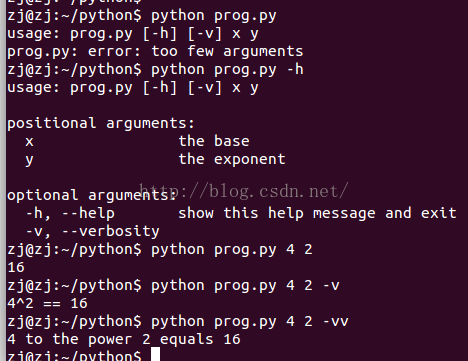
Task: Click the 'python prog.py 4 2' command
Action: [x=232, y=250]
